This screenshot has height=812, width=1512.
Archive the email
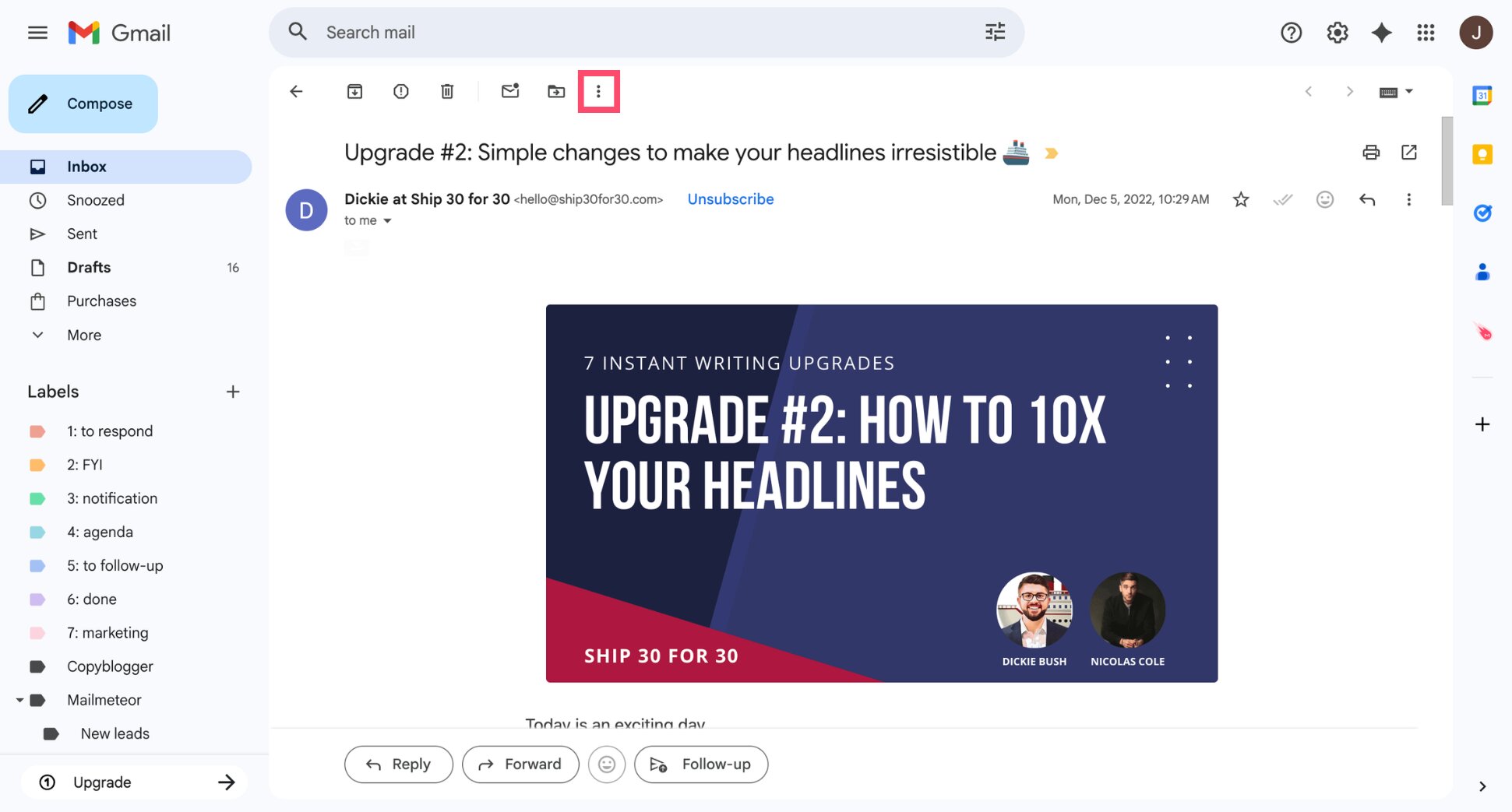coord(354,91)
